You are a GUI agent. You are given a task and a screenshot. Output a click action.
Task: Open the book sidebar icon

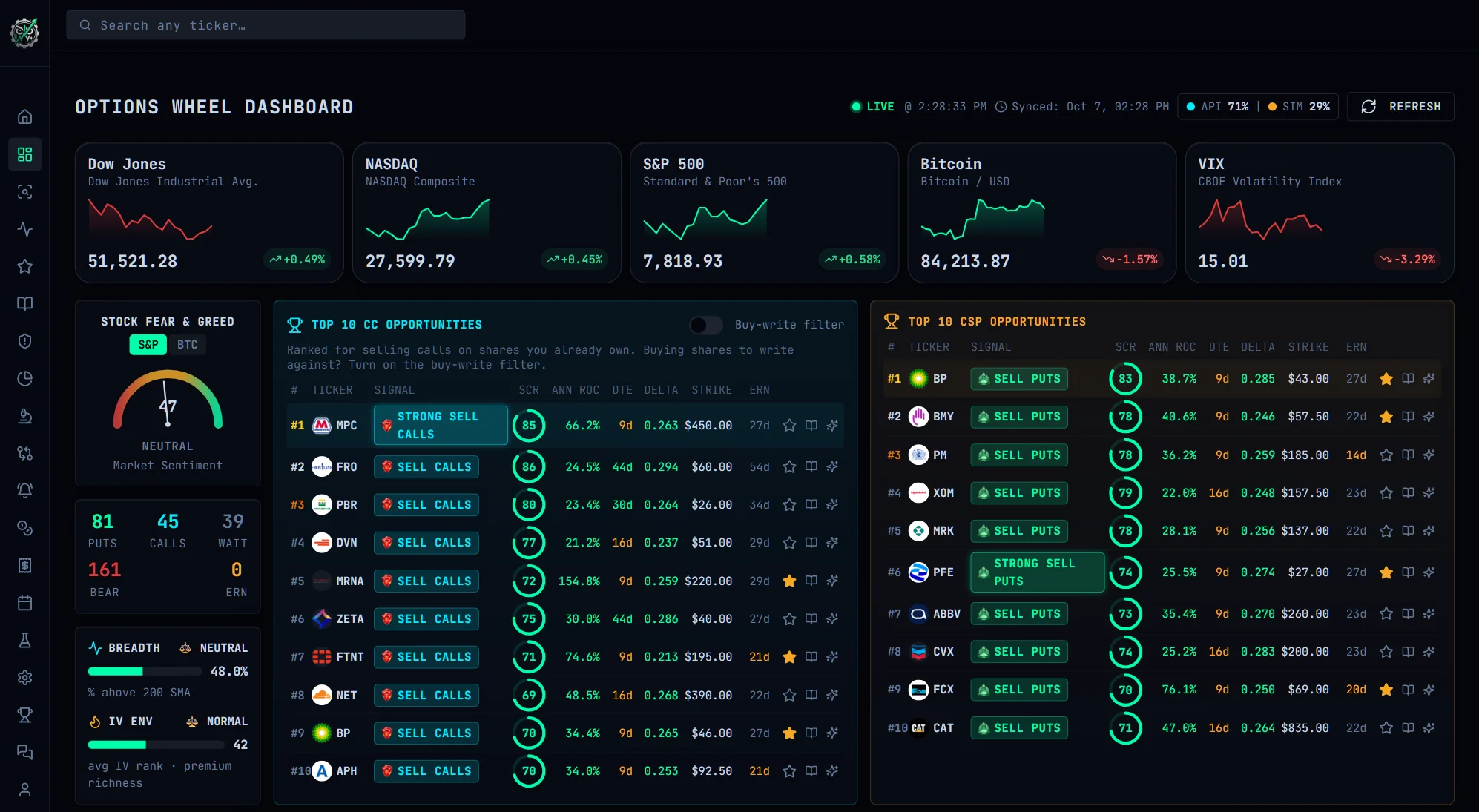[24, 304]
